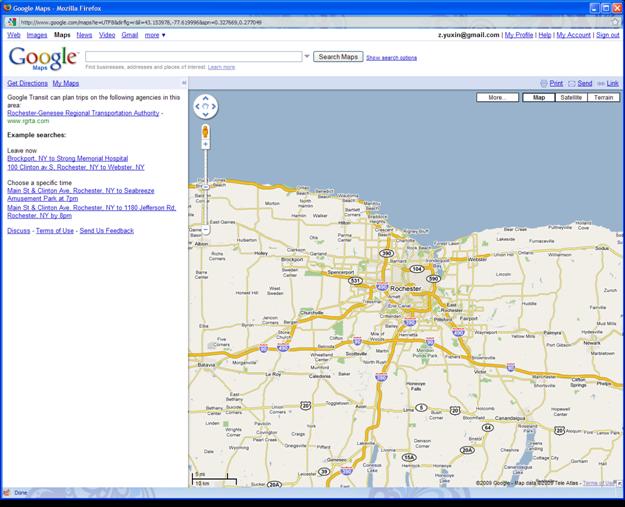Click the browser address bar URL
625x507 pixels.
pos(141,22)
